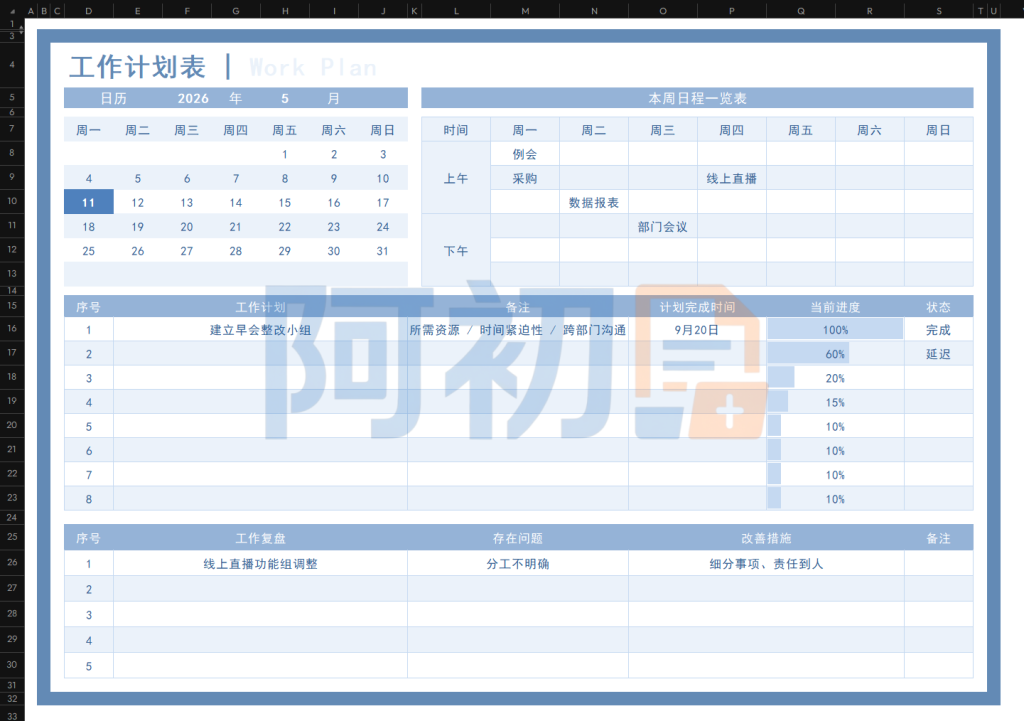Screen dimensions: 1024x721
Task: Select calendar day 20
Action: 187,227
